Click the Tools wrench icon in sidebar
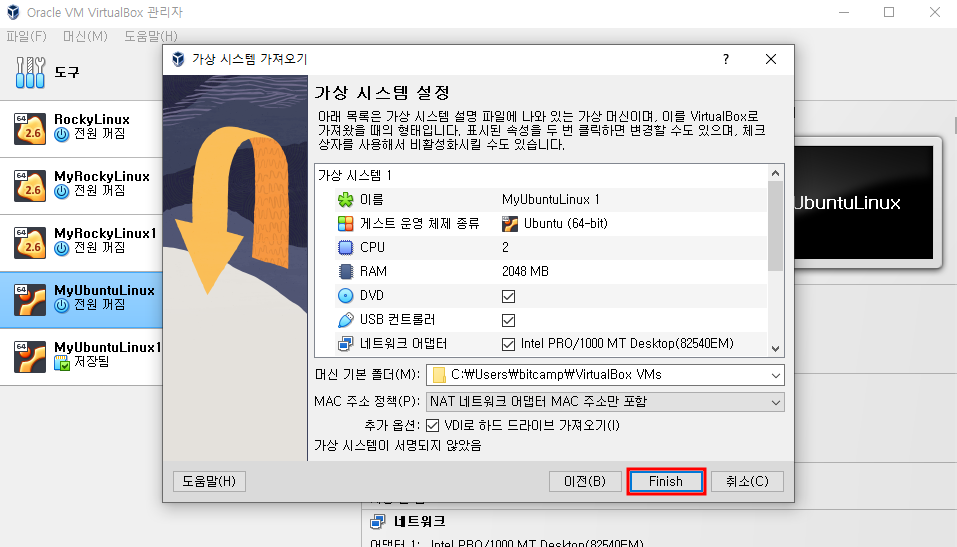 coord(31,72)
